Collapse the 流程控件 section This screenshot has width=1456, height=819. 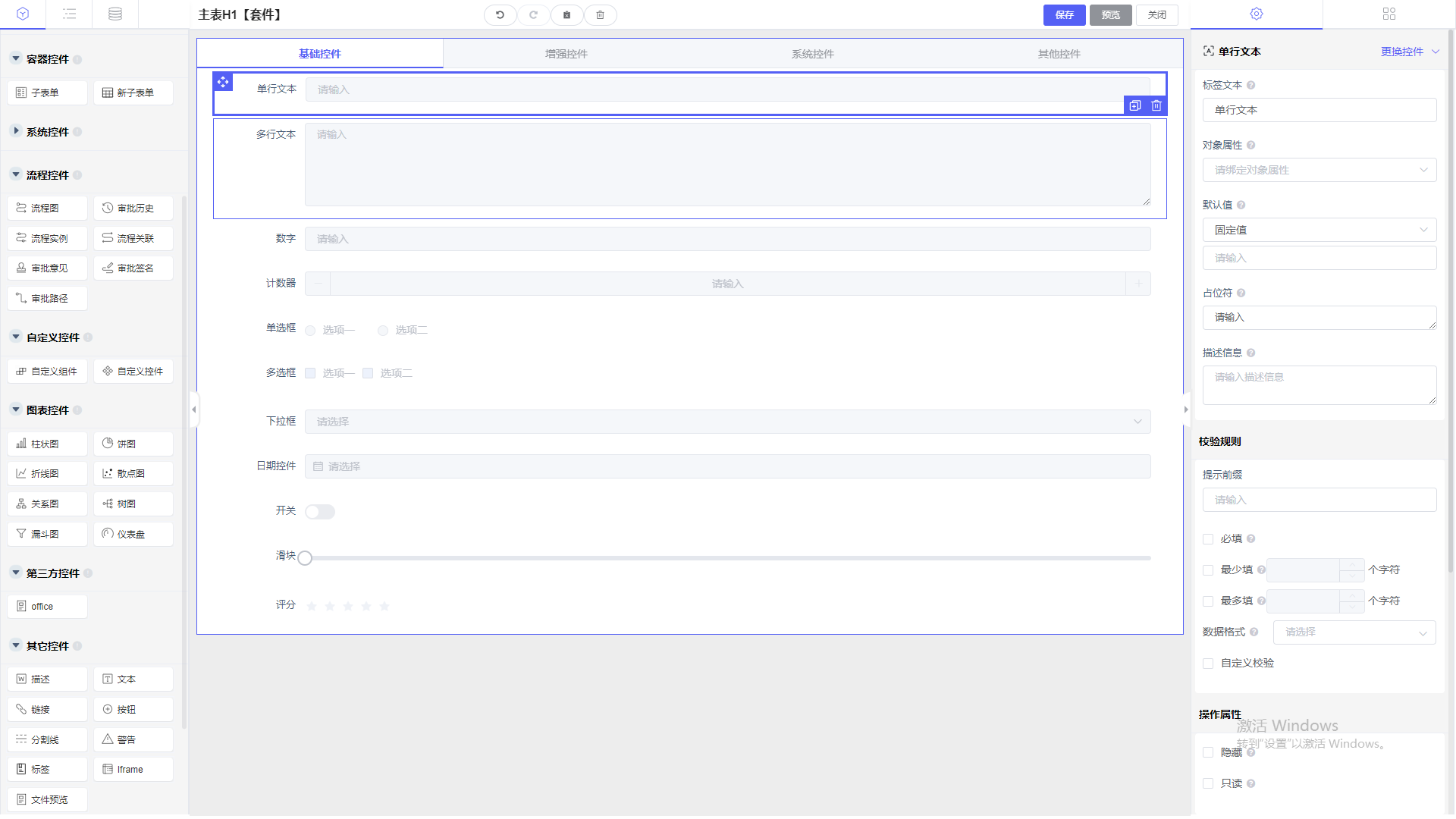click(x=16, y=175)
